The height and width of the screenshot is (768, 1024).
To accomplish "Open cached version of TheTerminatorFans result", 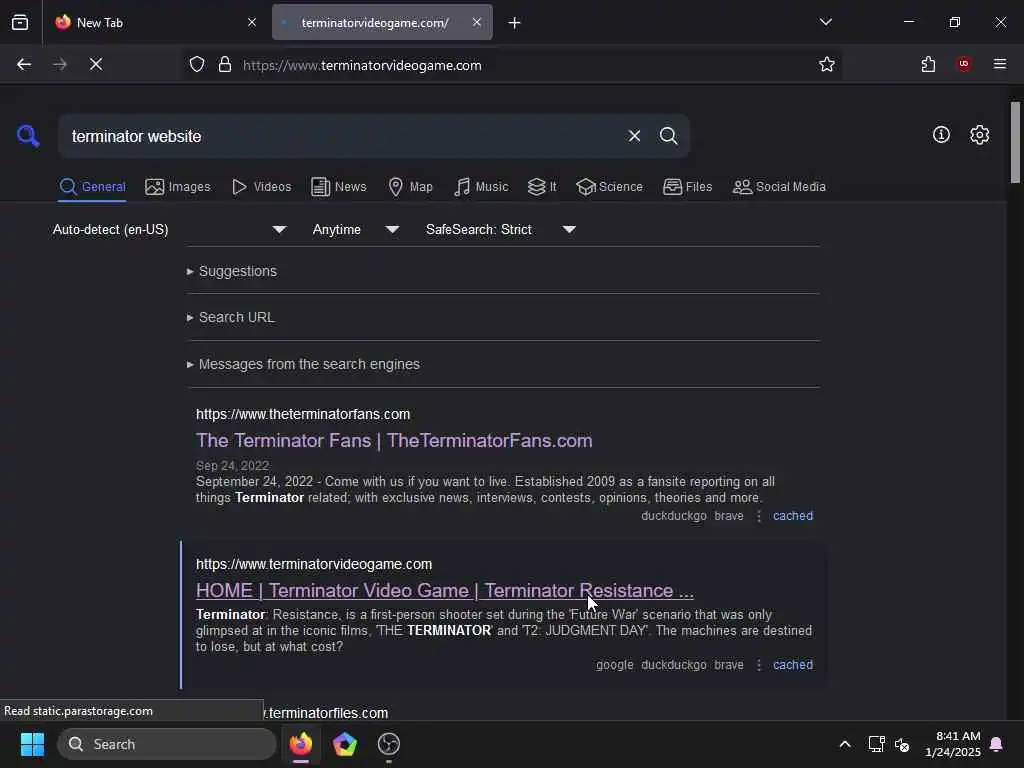I will click(793, 516).
